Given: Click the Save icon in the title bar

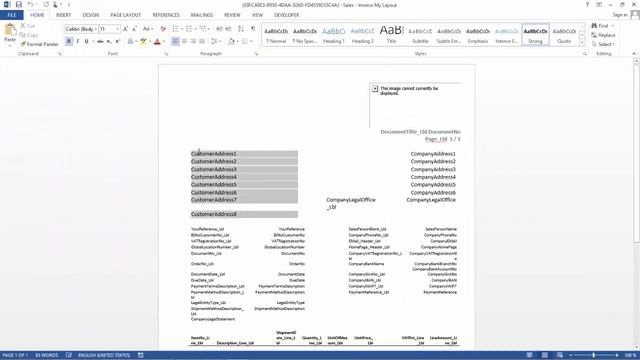Looking at the screenshot, I should click(19, 4).
